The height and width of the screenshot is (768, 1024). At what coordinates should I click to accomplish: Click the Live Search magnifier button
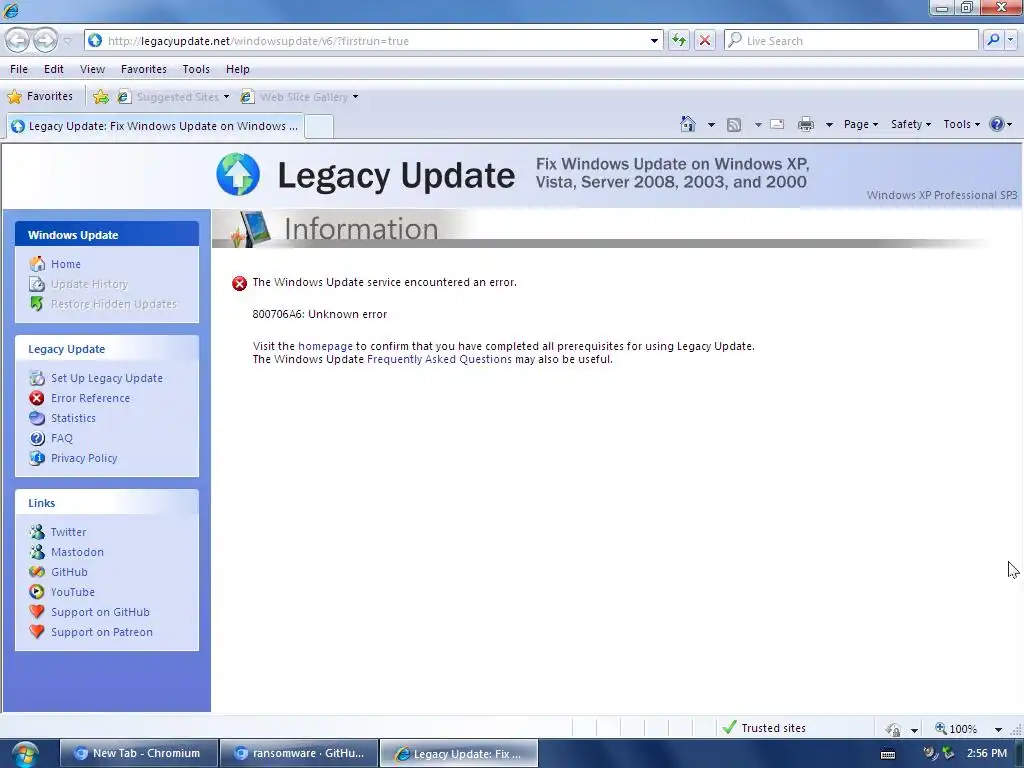993,40
